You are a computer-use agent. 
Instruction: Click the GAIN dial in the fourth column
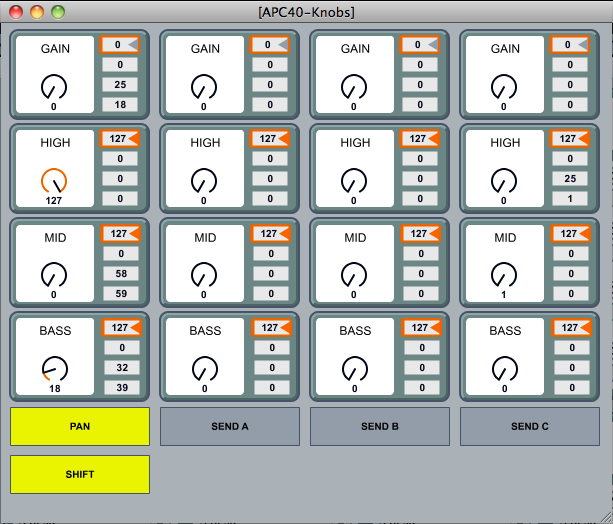pos(504,87)
